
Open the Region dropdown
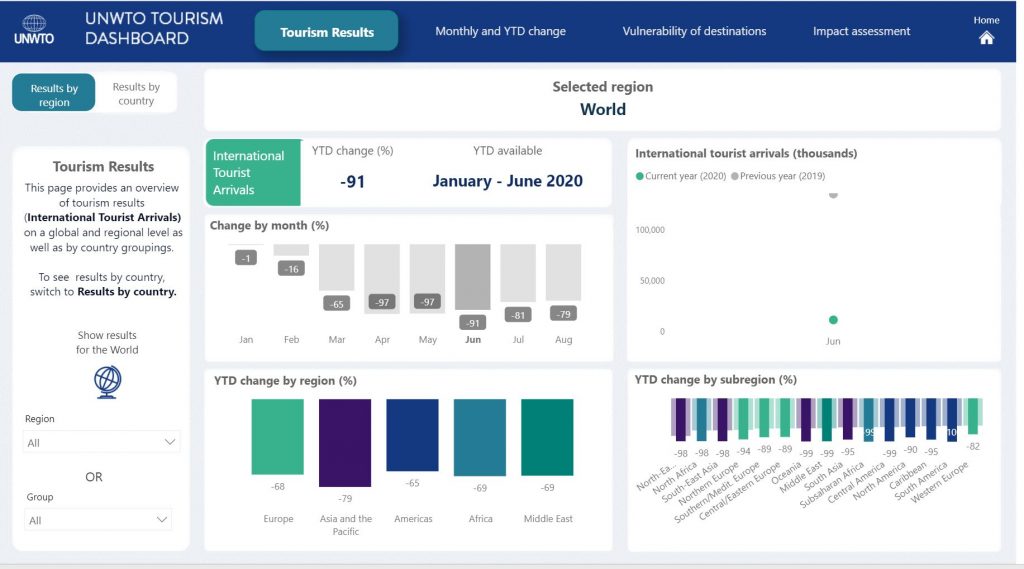click(x=102, y=442)
